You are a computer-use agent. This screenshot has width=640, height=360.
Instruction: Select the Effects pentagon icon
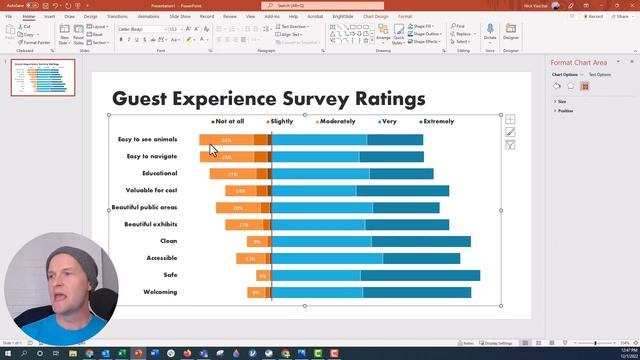pos(571,86)
